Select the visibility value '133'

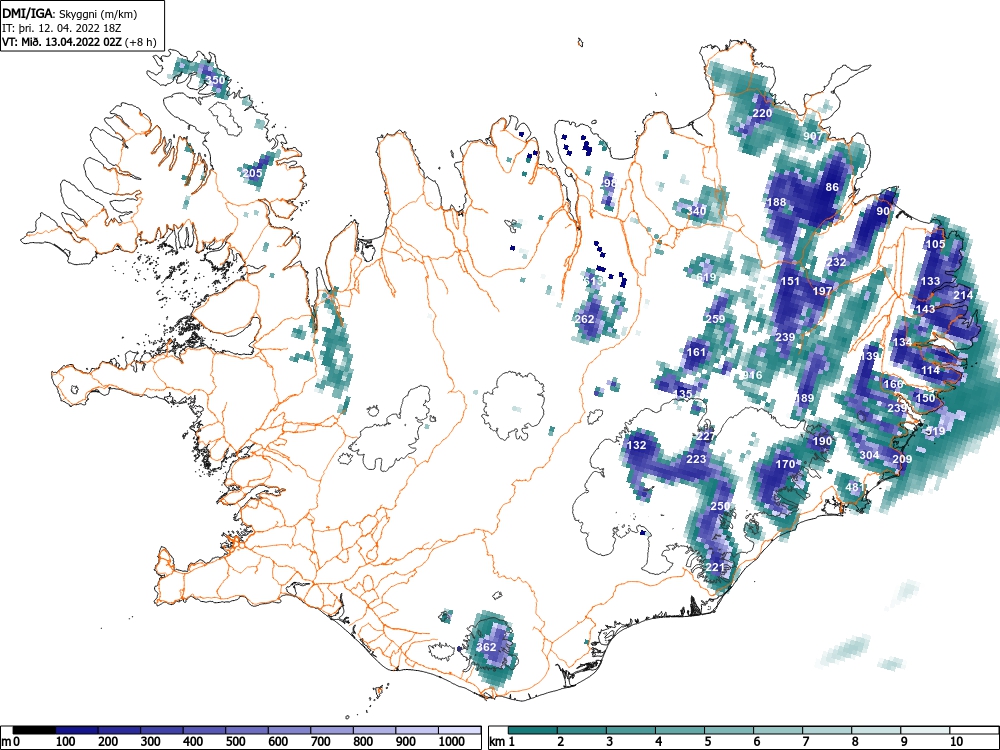(930, 281)
